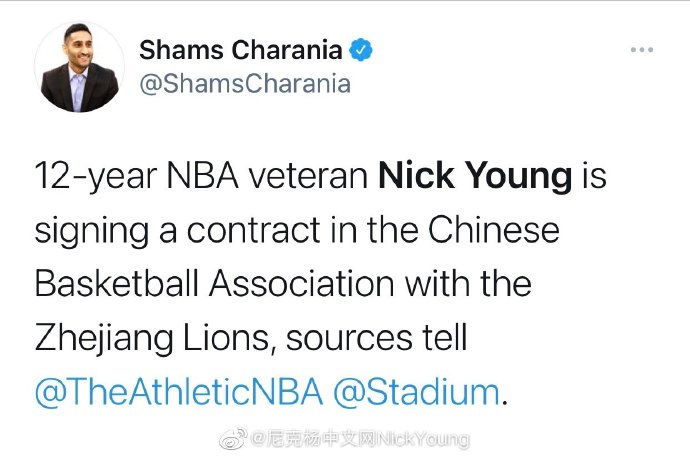Open the tweet's three-dot more options menu

pos(642,50)
